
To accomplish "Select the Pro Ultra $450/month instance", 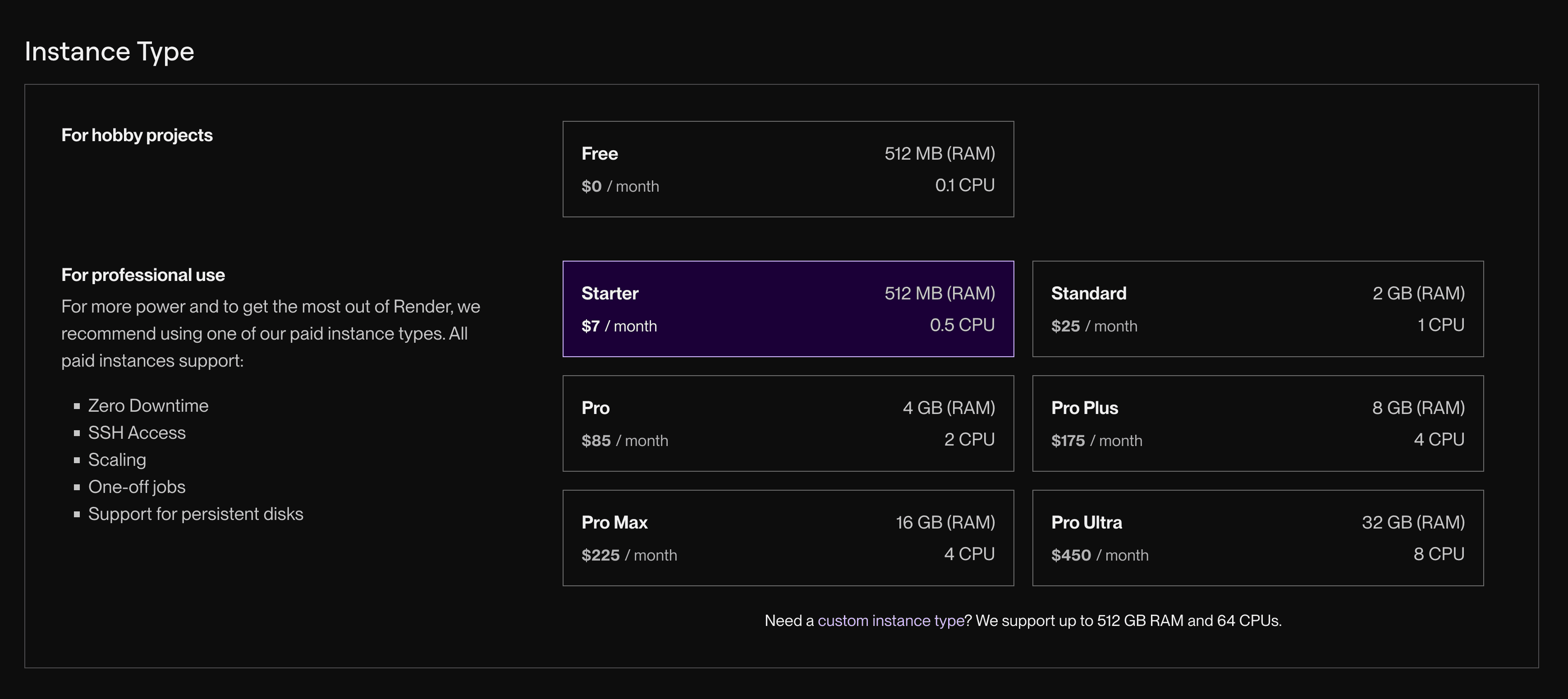I will click(1257, 538).
